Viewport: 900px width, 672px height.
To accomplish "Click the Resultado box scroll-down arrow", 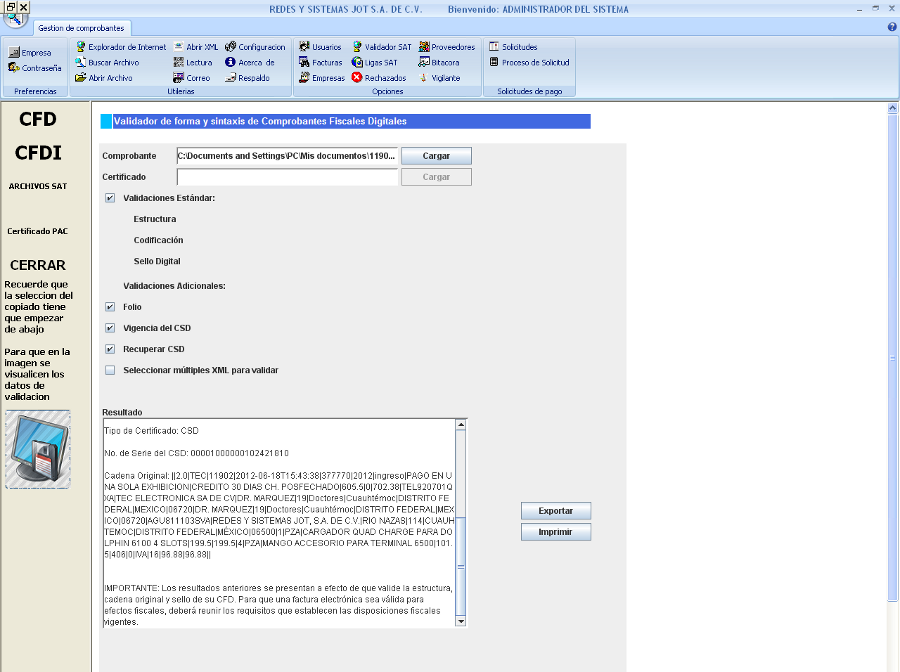I will pyautogui.click(x=461, y=621).
